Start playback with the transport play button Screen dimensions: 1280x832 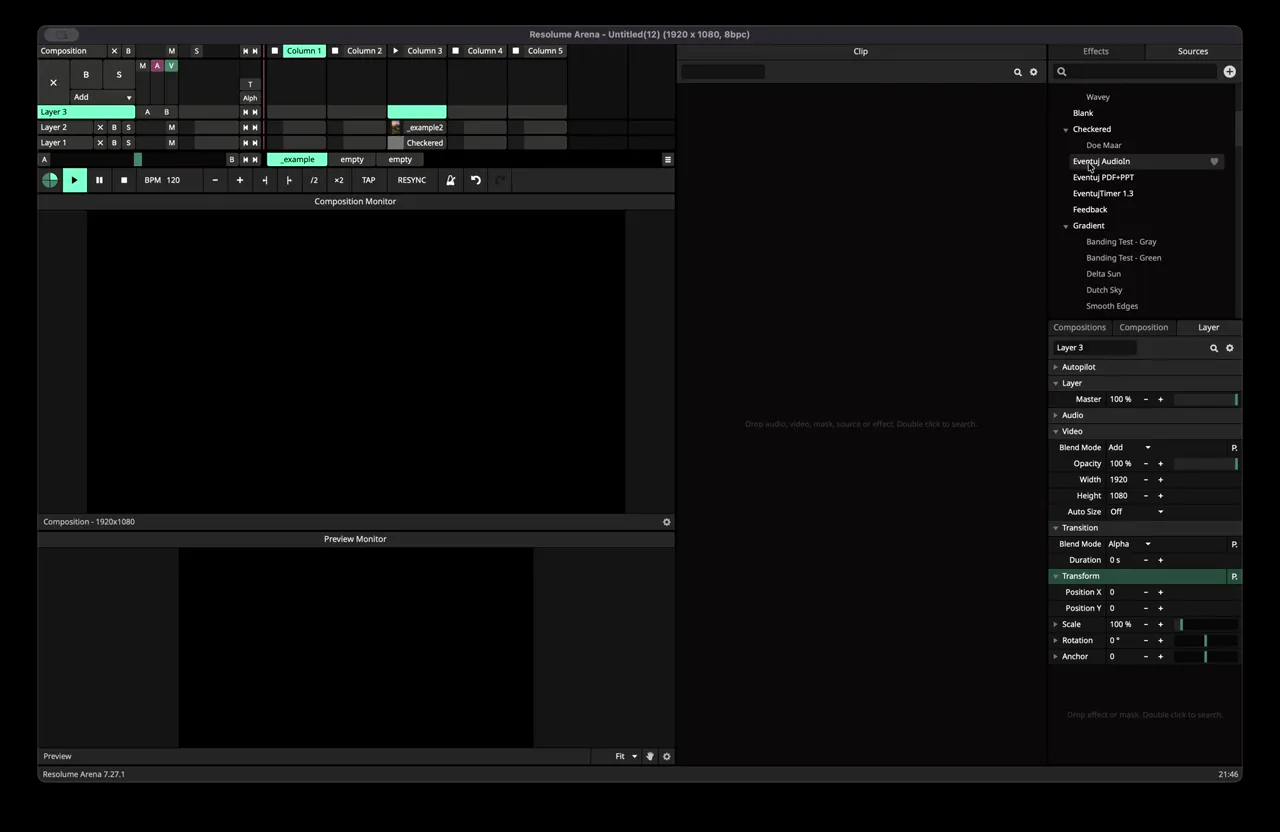(x=74, y=180)
